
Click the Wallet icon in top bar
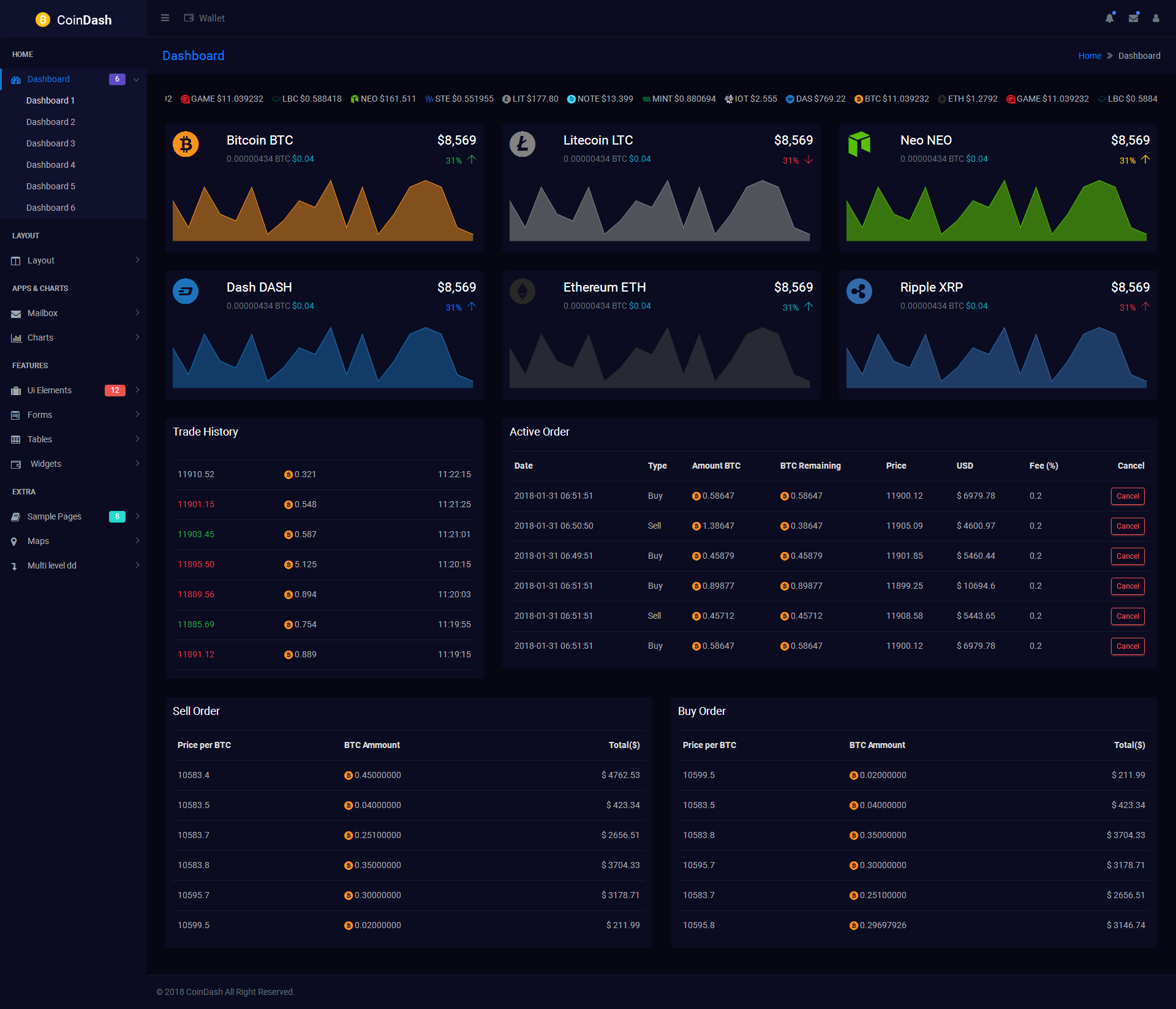point(189,18)
